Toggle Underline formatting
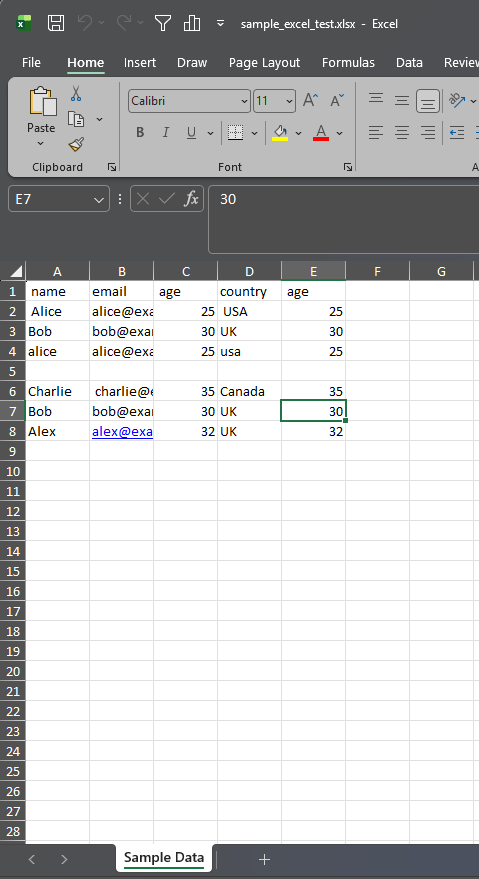Image resolution: width=479 pixels, height=879 pixels. point(191,132)
